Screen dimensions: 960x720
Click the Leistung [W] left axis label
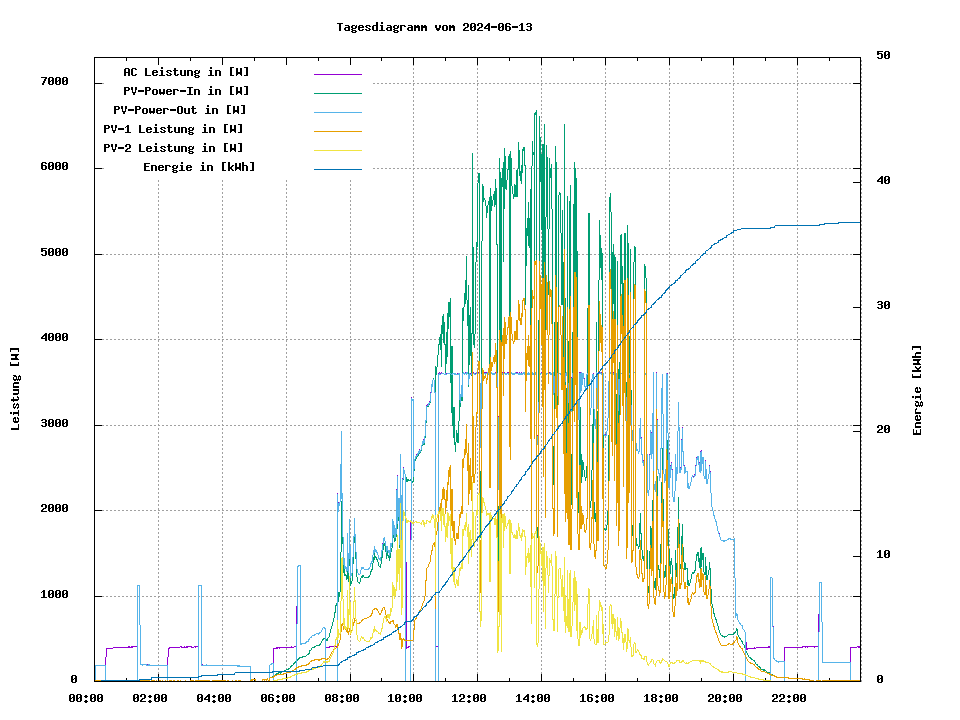16,389
